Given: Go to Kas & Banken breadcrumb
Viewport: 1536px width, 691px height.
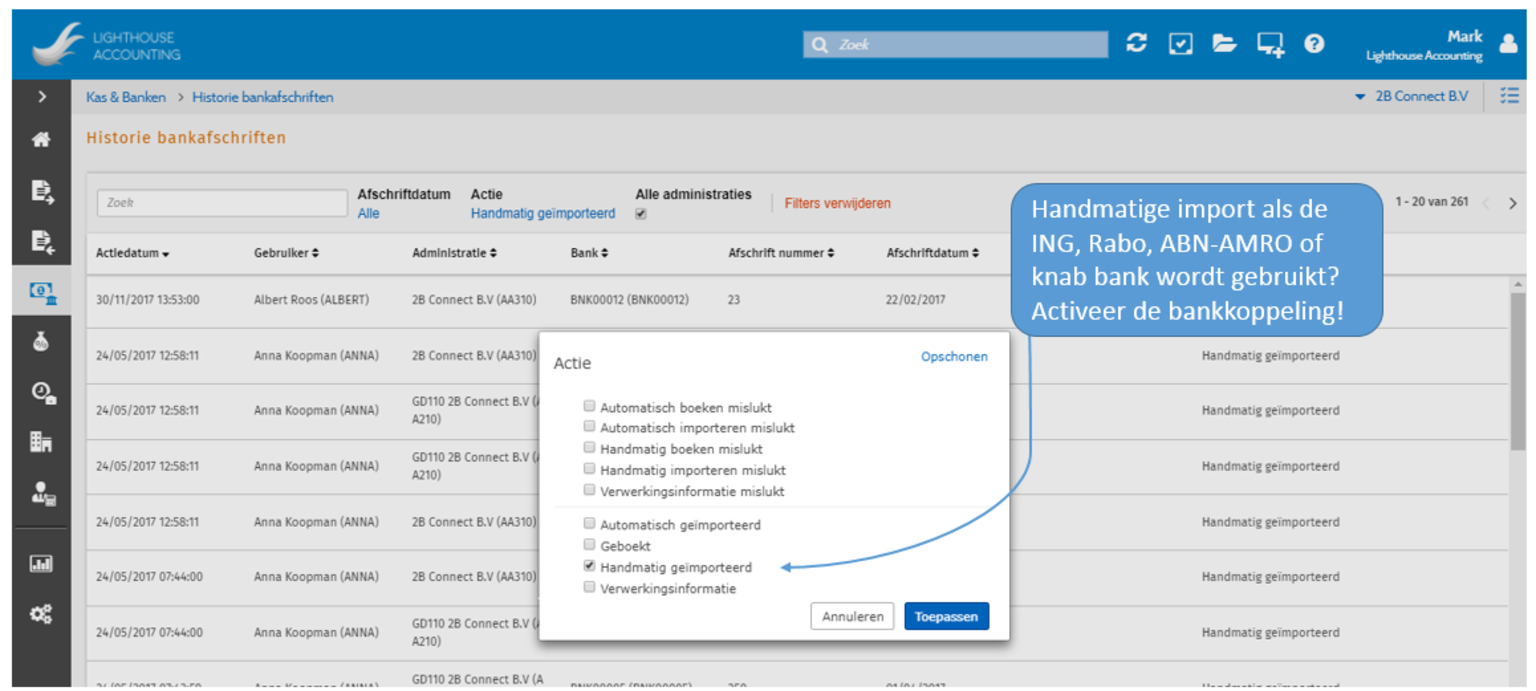Looking at the screenshot, I should 126,97.
